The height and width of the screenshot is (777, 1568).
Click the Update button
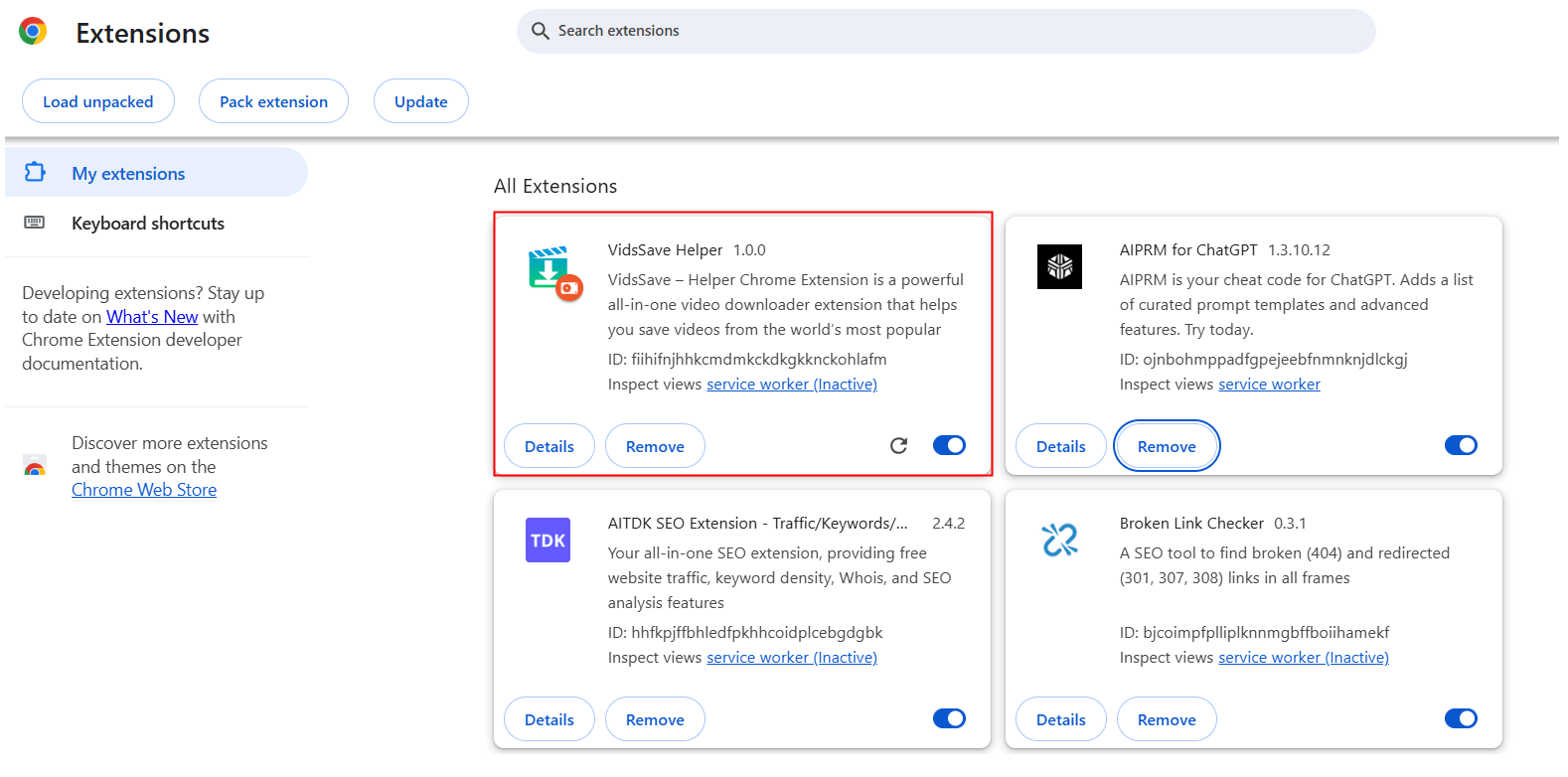point(421,101)
